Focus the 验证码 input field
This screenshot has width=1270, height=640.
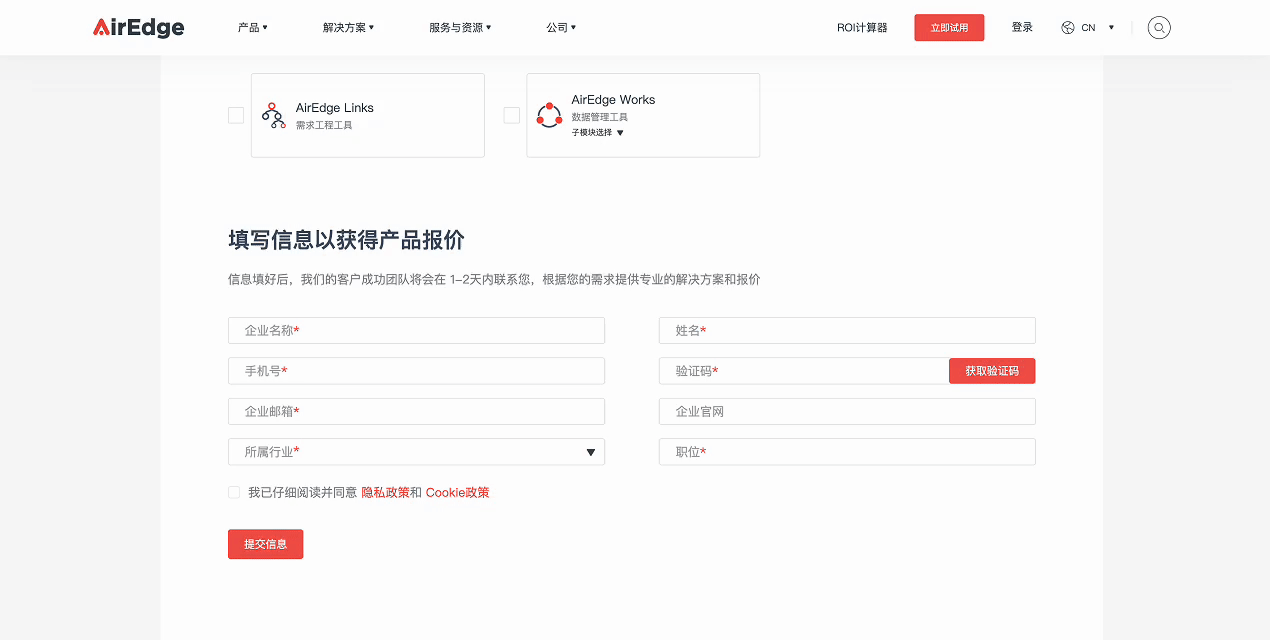(804, 371)
